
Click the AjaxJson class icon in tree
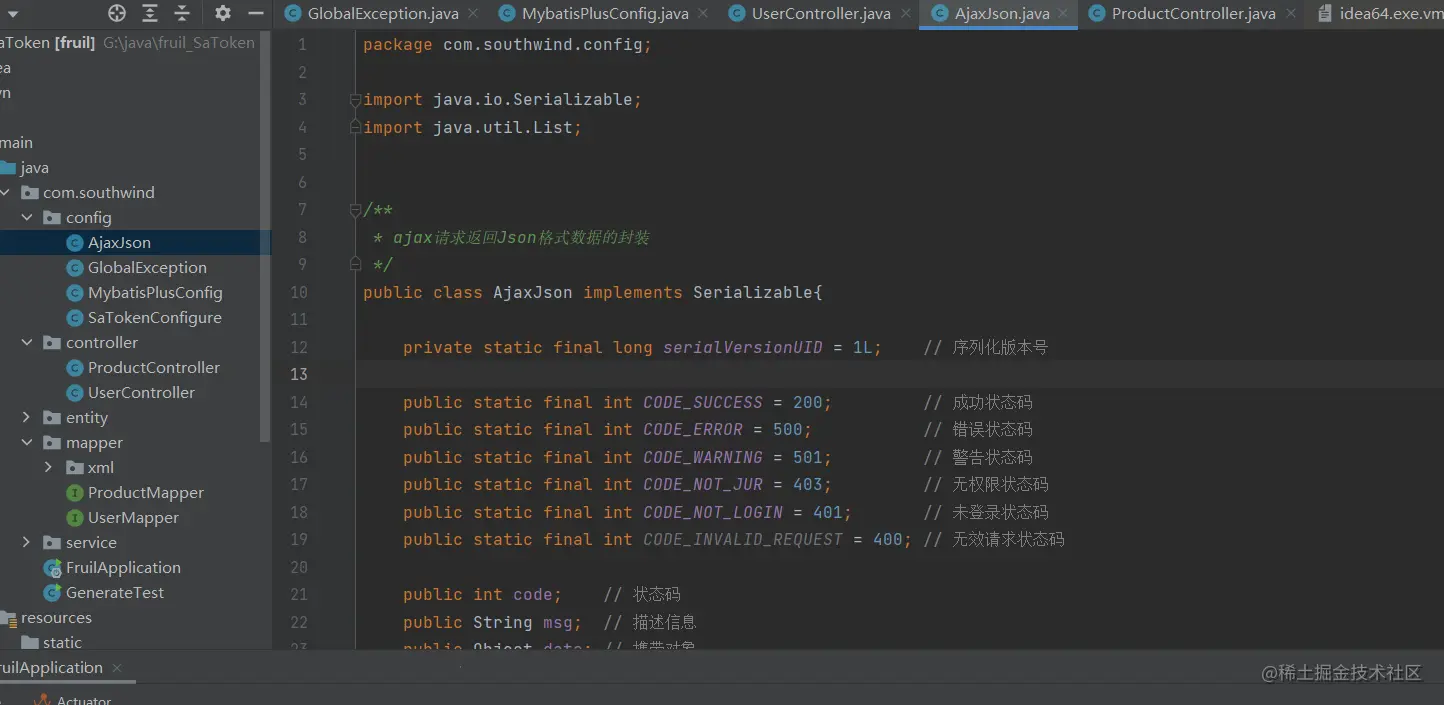[74, 243]
